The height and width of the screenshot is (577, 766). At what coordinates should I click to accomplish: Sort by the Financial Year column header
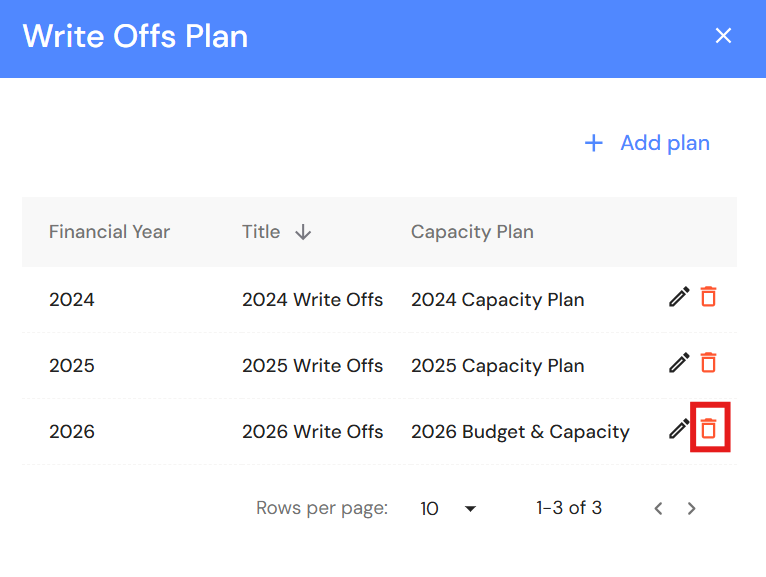pos(109,232)
